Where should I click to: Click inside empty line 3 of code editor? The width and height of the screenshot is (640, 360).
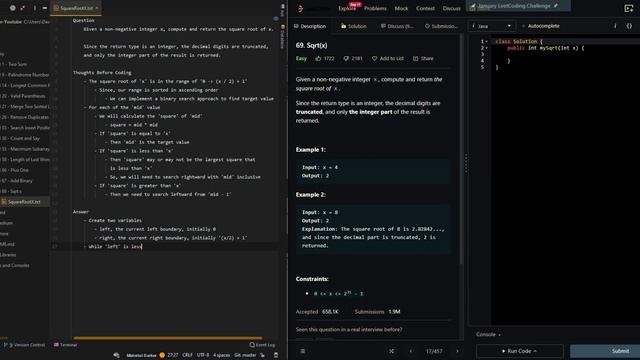pos(565,54)
